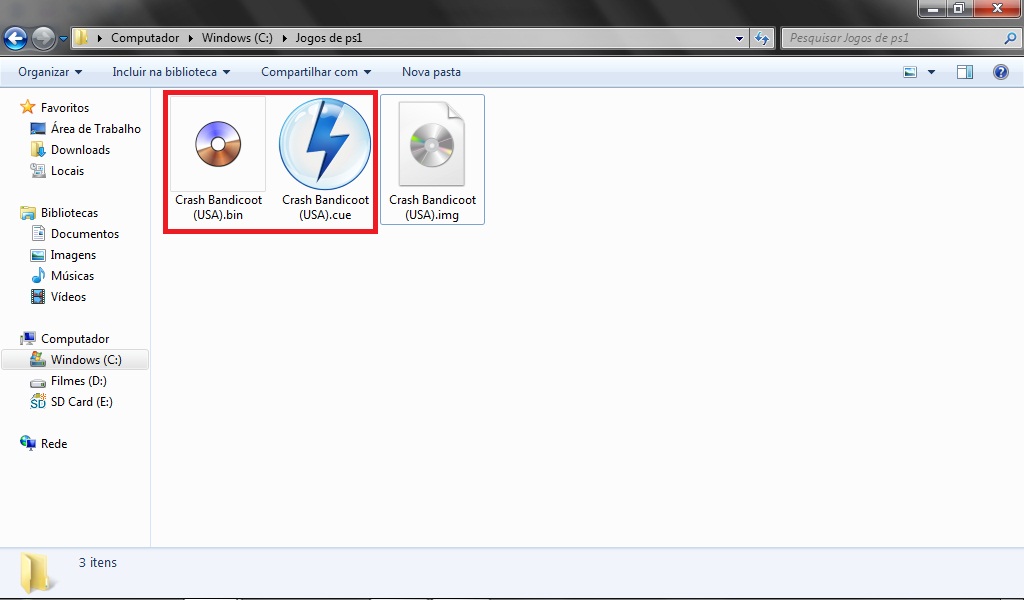Screen dimensions: 1024x600
Task: Click the refresh button beside address bar
Action: pyautogui.click(x=762, y=39)
